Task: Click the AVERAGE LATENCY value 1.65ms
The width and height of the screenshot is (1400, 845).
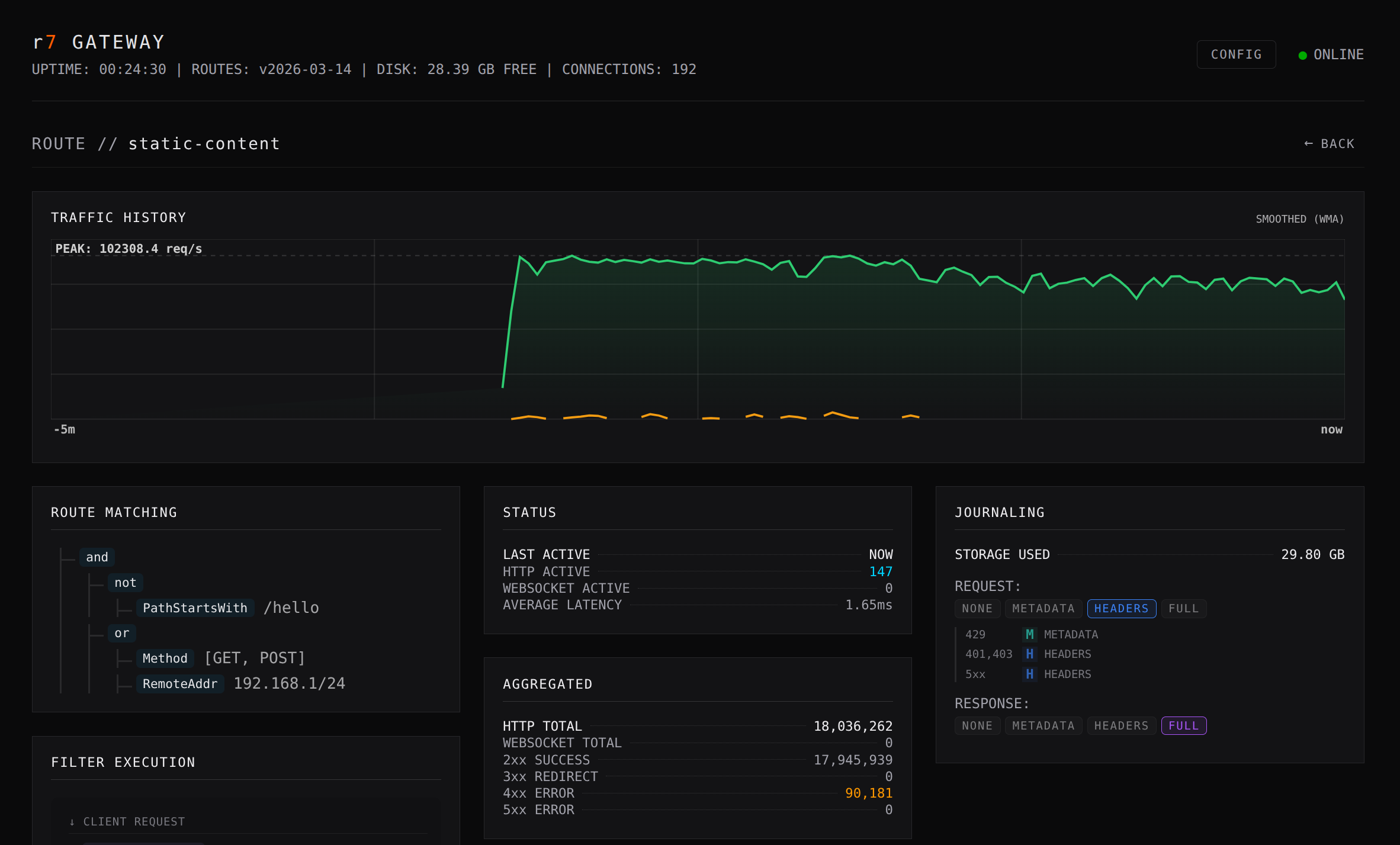Action: pyautogui.click(x=868, y=605)
